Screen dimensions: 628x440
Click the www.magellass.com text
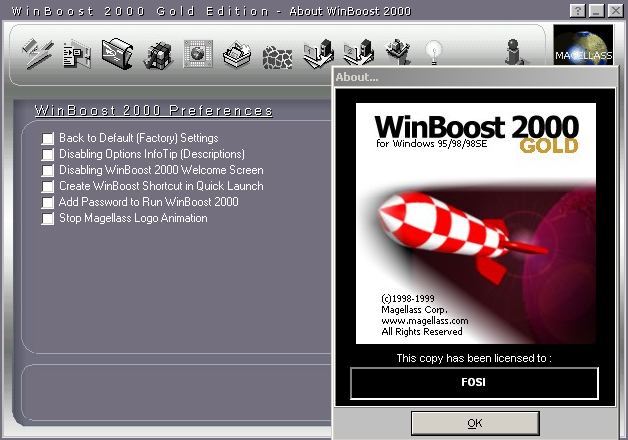coord(425,321)
